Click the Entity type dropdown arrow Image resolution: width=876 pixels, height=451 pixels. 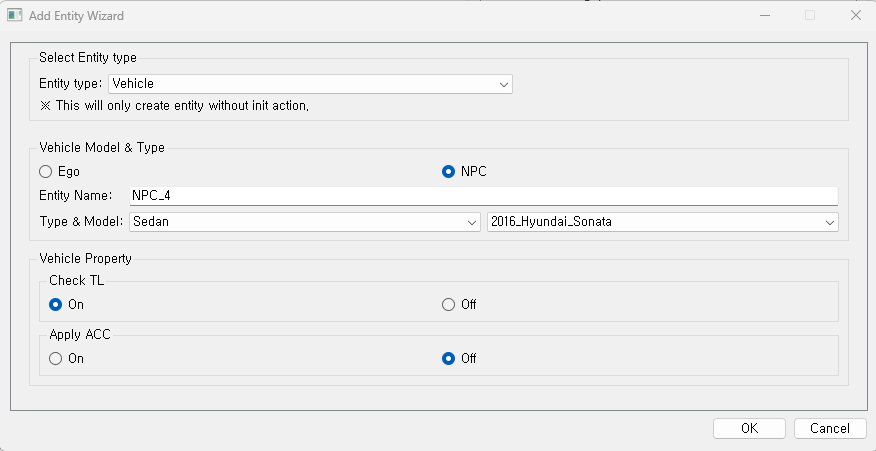coord(504,84)
